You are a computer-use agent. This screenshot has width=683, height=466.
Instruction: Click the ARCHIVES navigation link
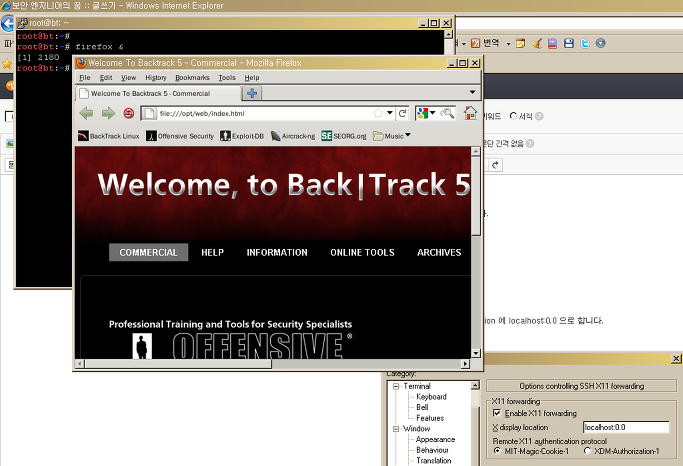(x=439, y=252)
